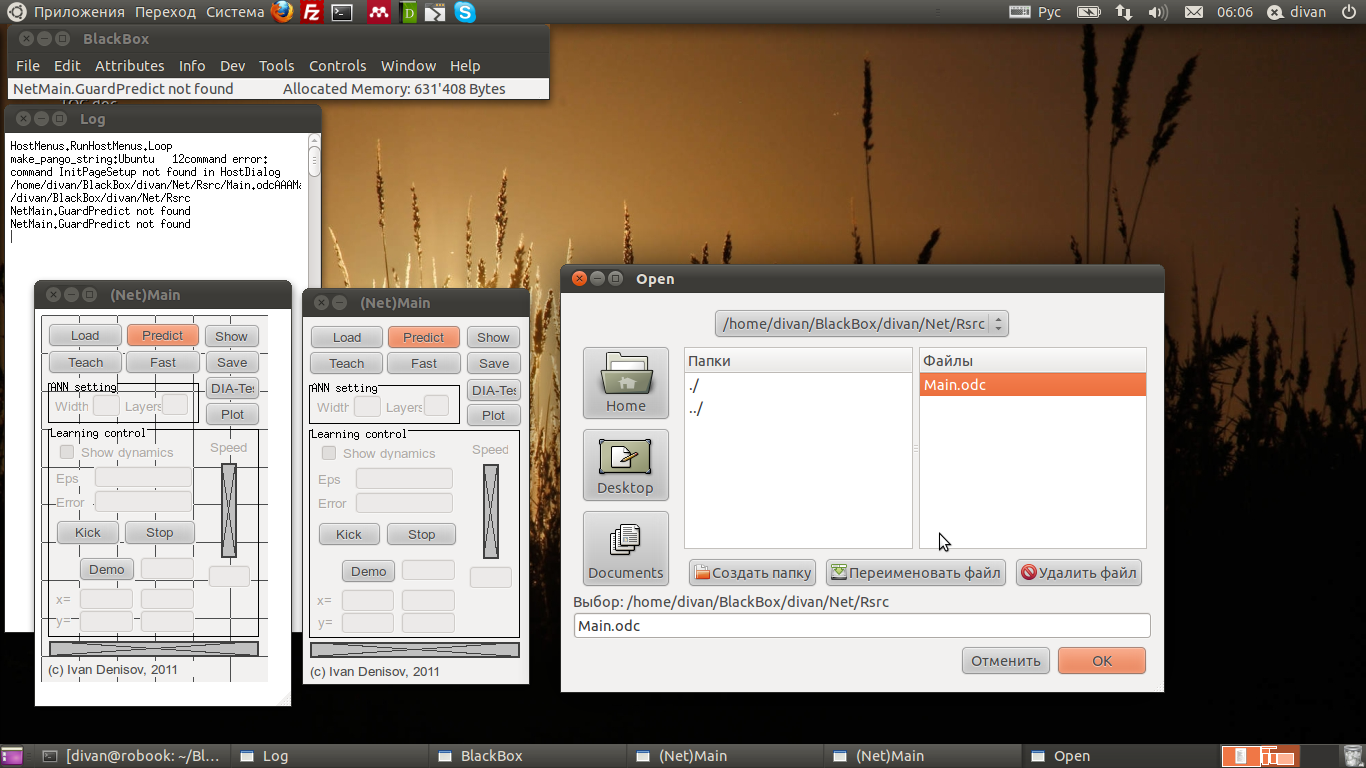
Task: Expand the /home/divan/BlackBox path dropdown
Action: click(x=861, y=324)
